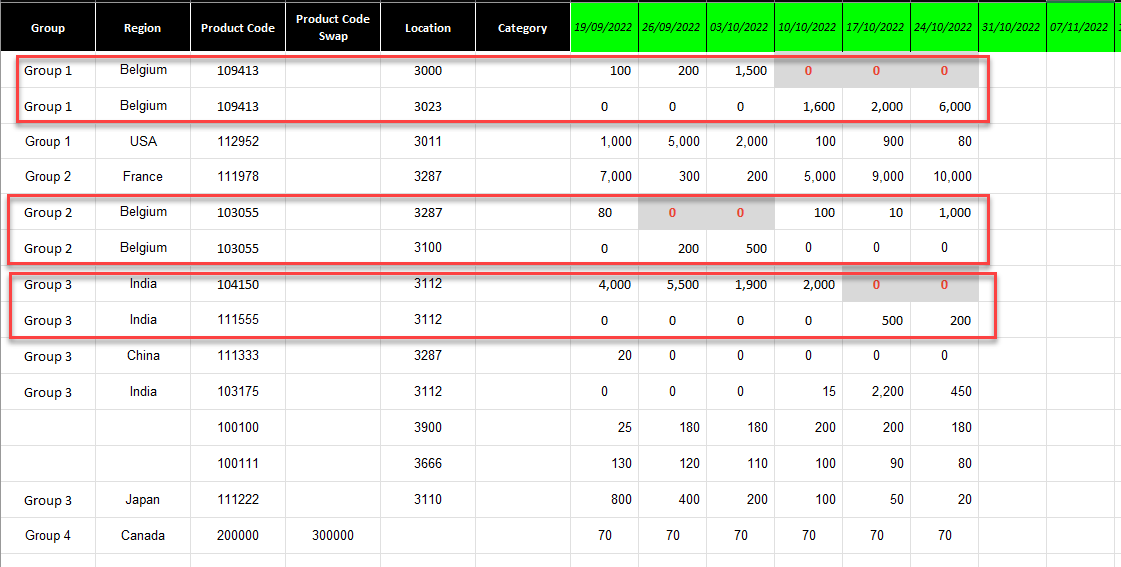This screenshot has width=1121, height=567.
Task: Click the Group 4 cell
Action: click(48, 535)
